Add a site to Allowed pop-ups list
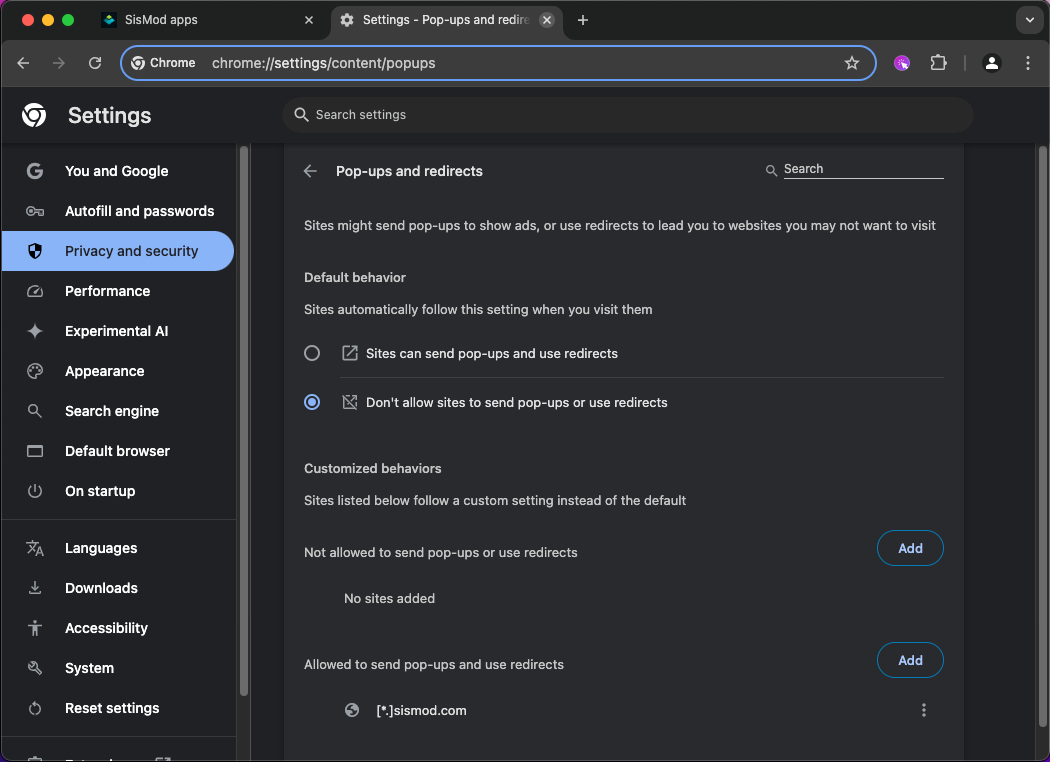Screen dimensions: 1050x762 point(910,660)
